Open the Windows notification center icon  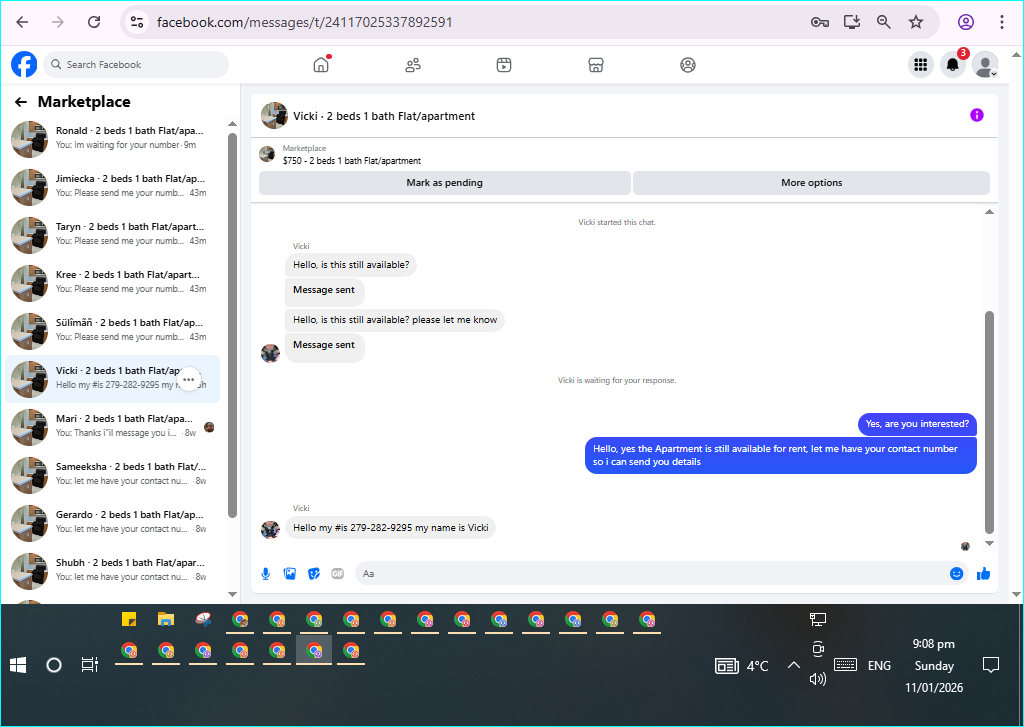click(x=991, y=666)
